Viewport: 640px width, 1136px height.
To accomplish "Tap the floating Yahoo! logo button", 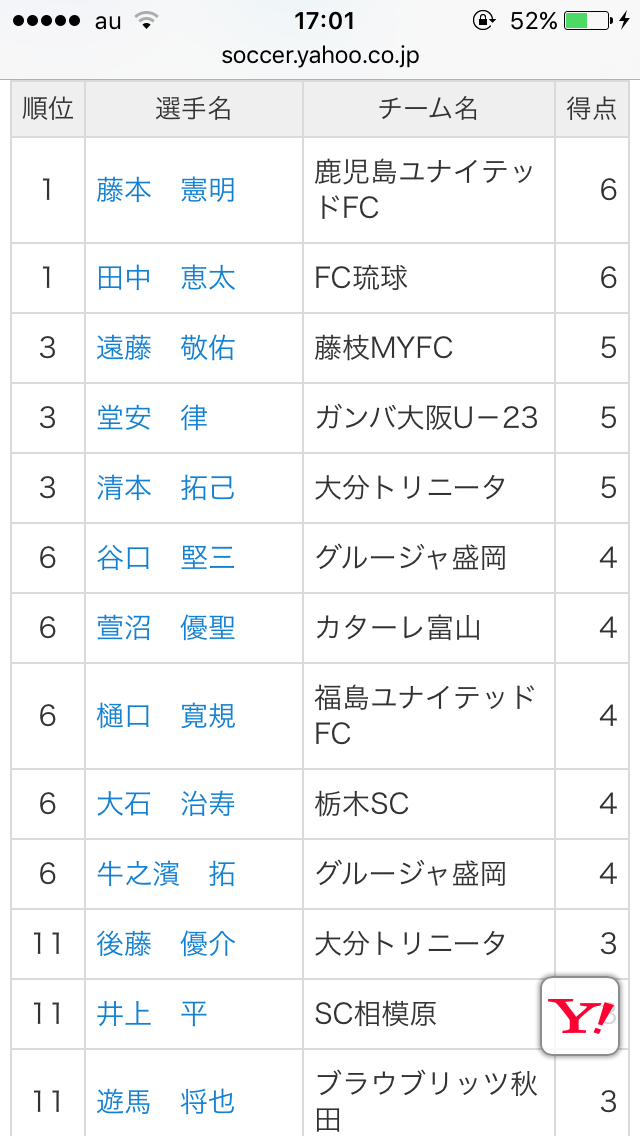I will click(x=580, y=1017).
